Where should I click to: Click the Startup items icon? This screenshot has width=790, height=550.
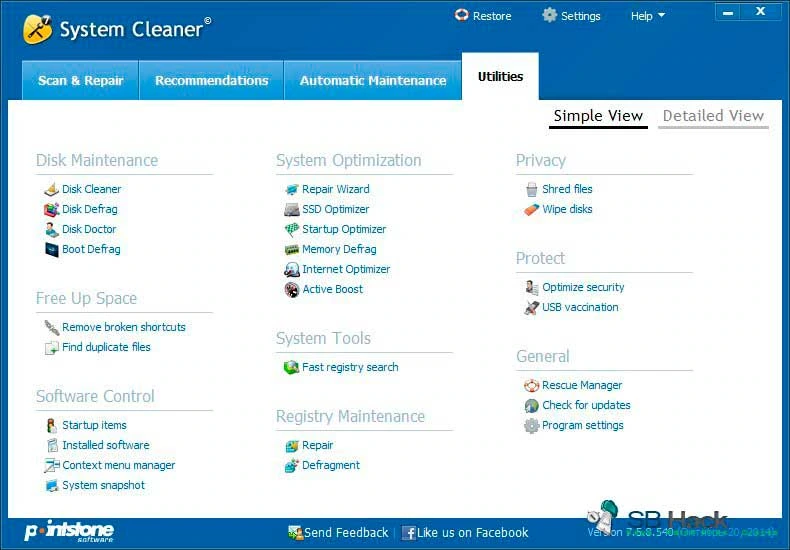(x=51, y=426)
